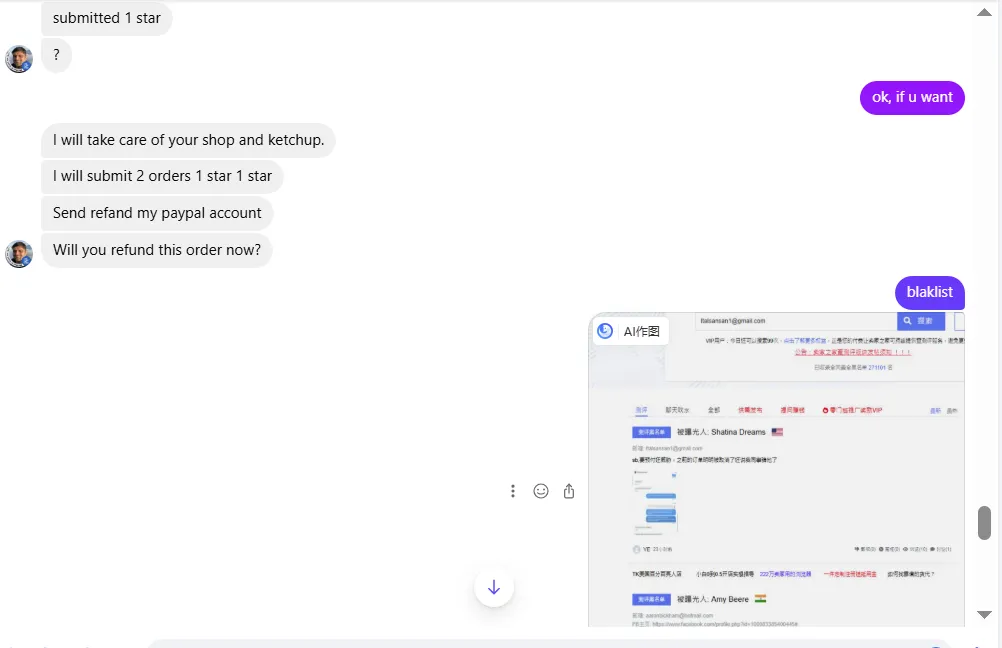Select 'I will take care of your shop and ketchup.'

click(189, 140)
